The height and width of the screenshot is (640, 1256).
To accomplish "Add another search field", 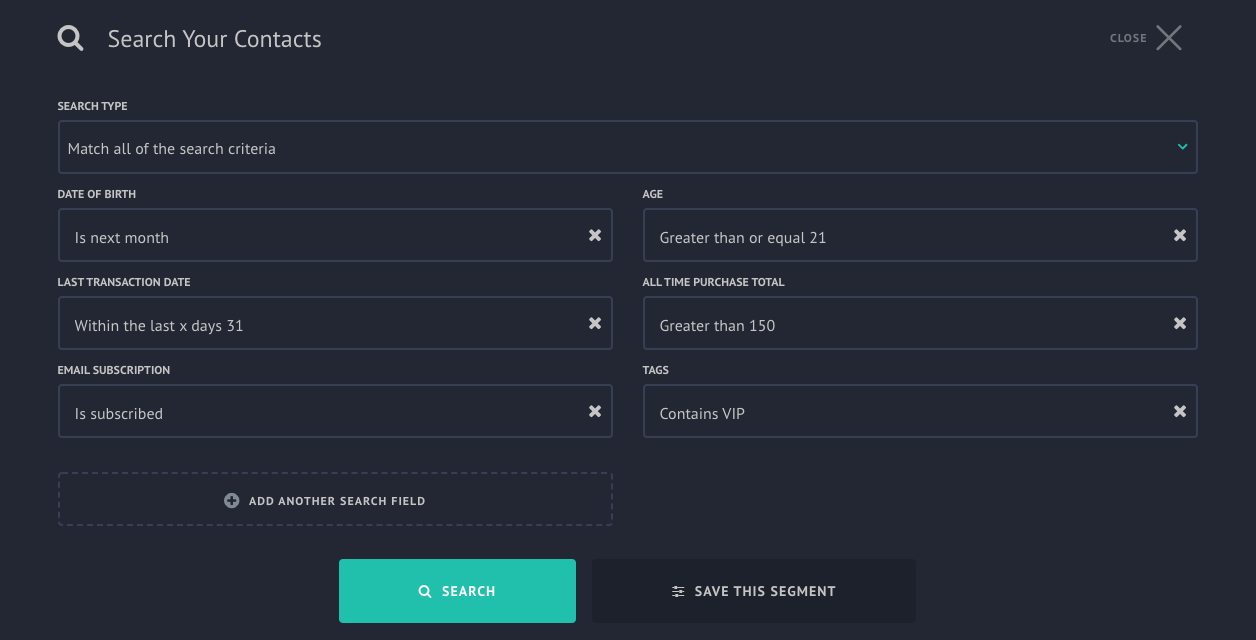I will (335, 500).
